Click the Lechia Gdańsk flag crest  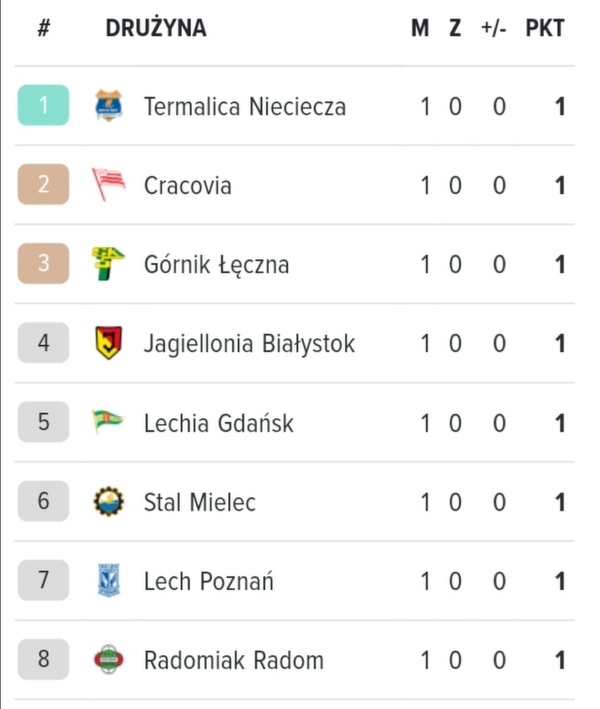tap(107, 422)
